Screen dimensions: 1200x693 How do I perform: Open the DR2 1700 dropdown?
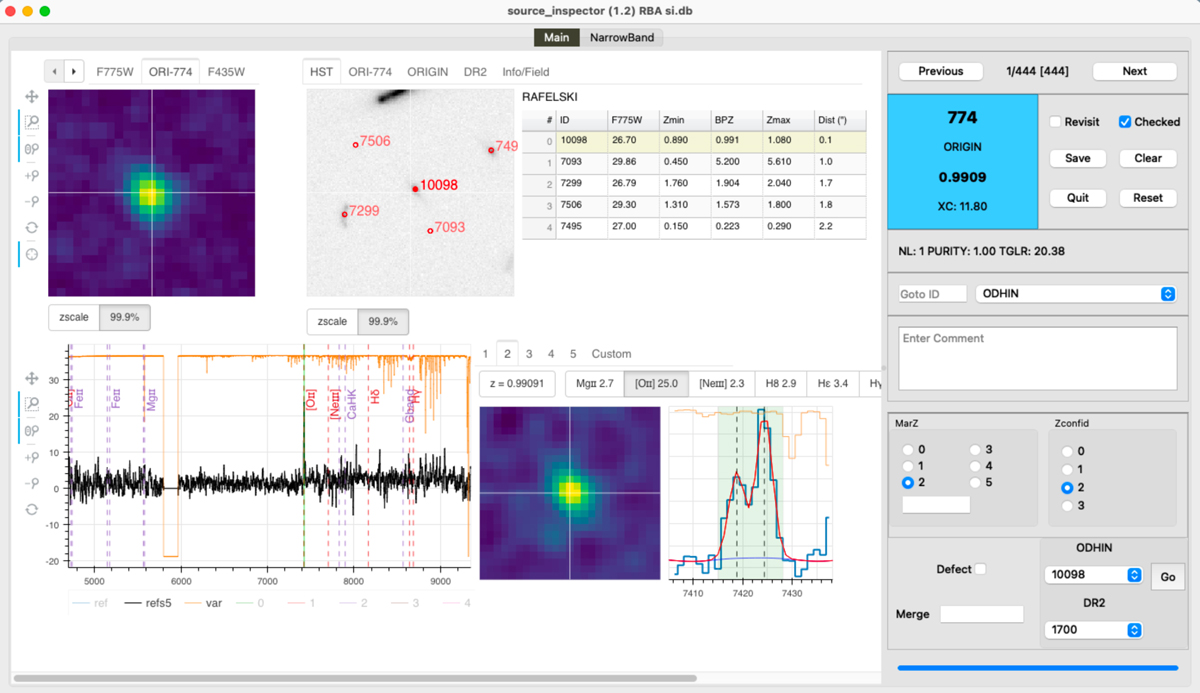pos(1091,630)
